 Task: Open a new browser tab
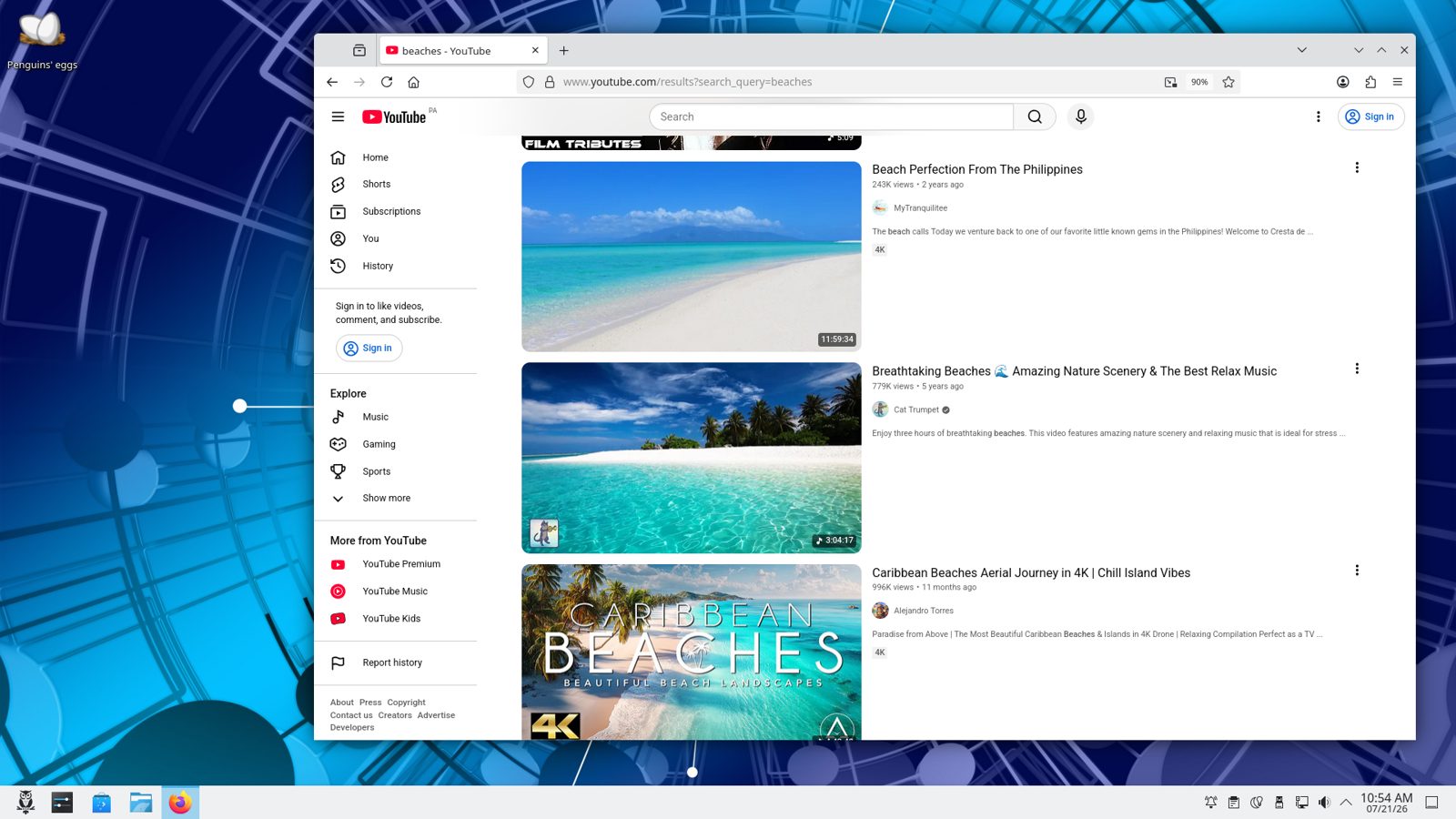pos(564,51)
